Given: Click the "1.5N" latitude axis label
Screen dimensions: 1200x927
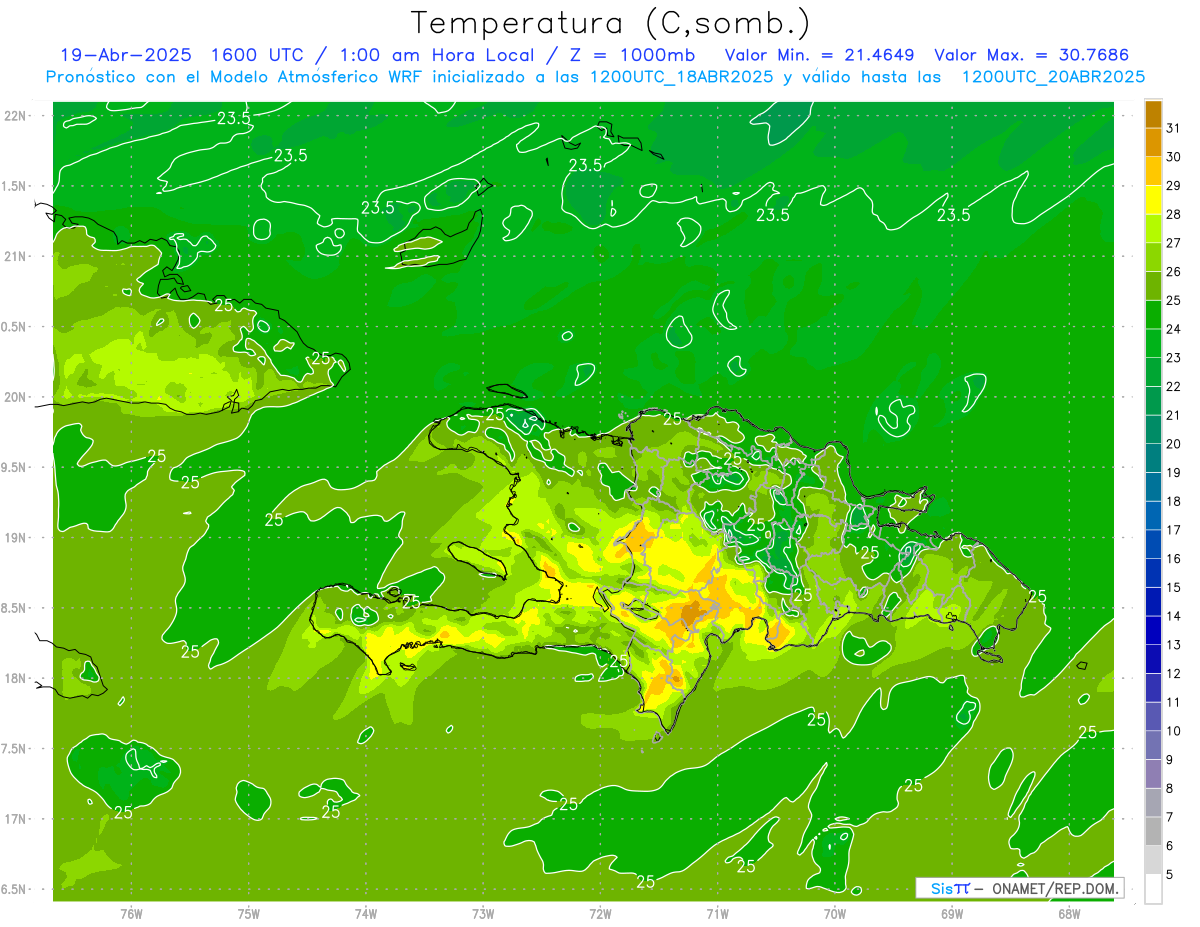Looking at the screenshot, I should (x=15, y=186).
